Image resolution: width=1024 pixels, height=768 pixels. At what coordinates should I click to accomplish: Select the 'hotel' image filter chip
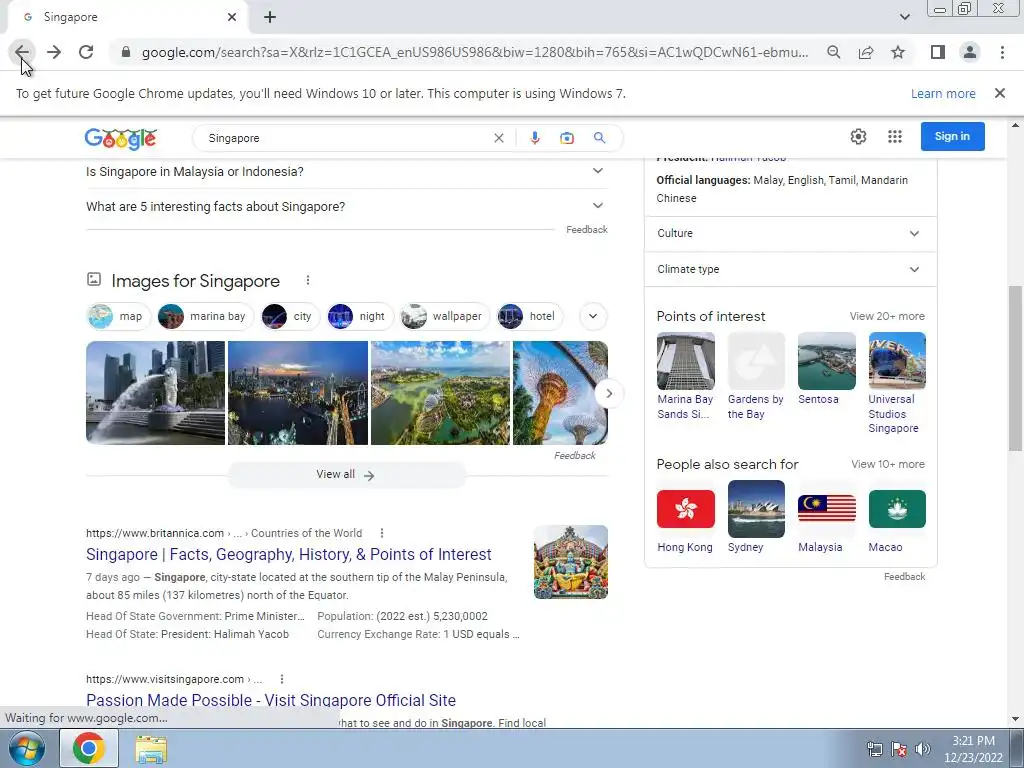pyautogui.click(x=530, y=316)
